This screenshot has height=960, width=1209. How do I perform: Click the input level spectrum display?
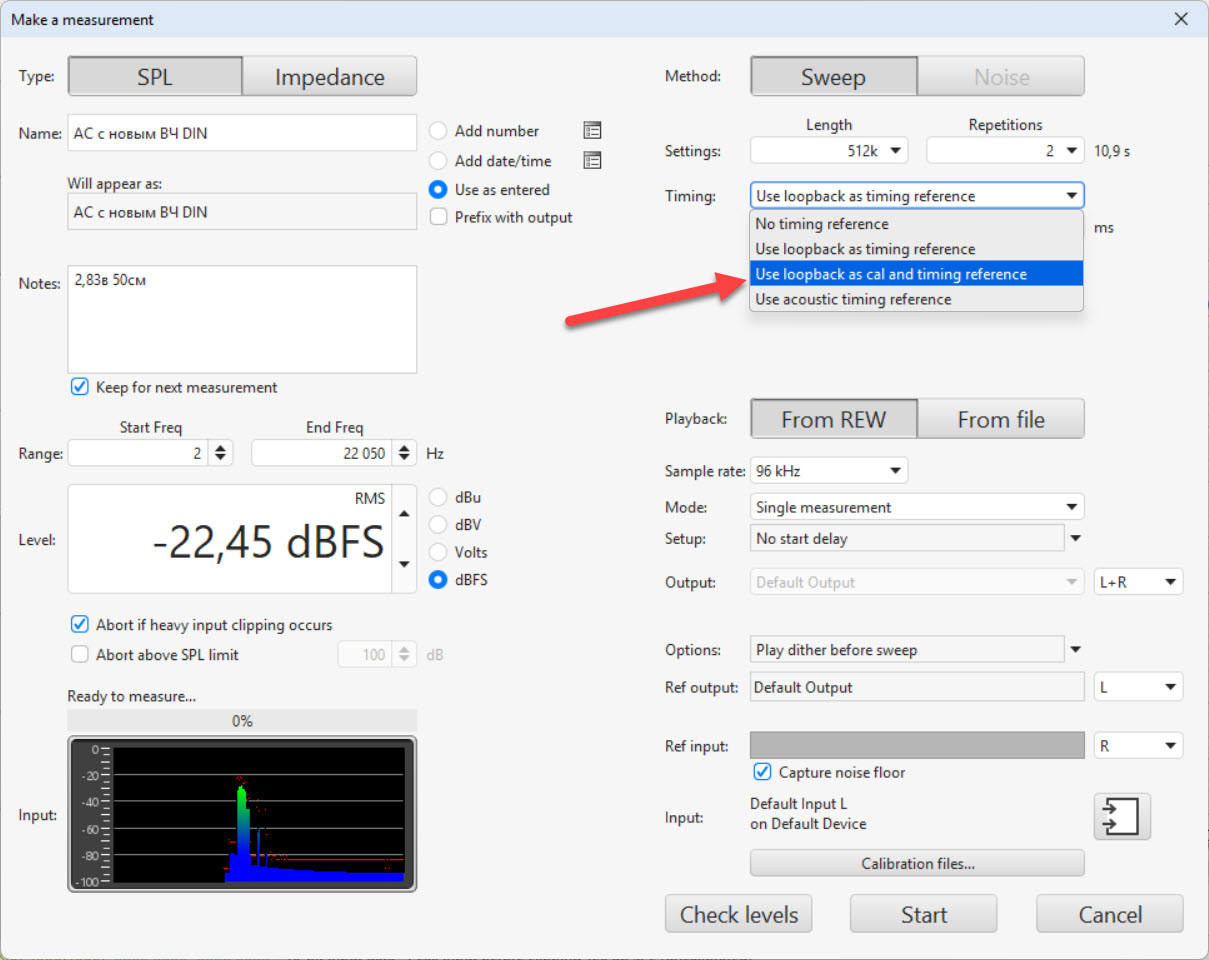(x=242, y=814)
